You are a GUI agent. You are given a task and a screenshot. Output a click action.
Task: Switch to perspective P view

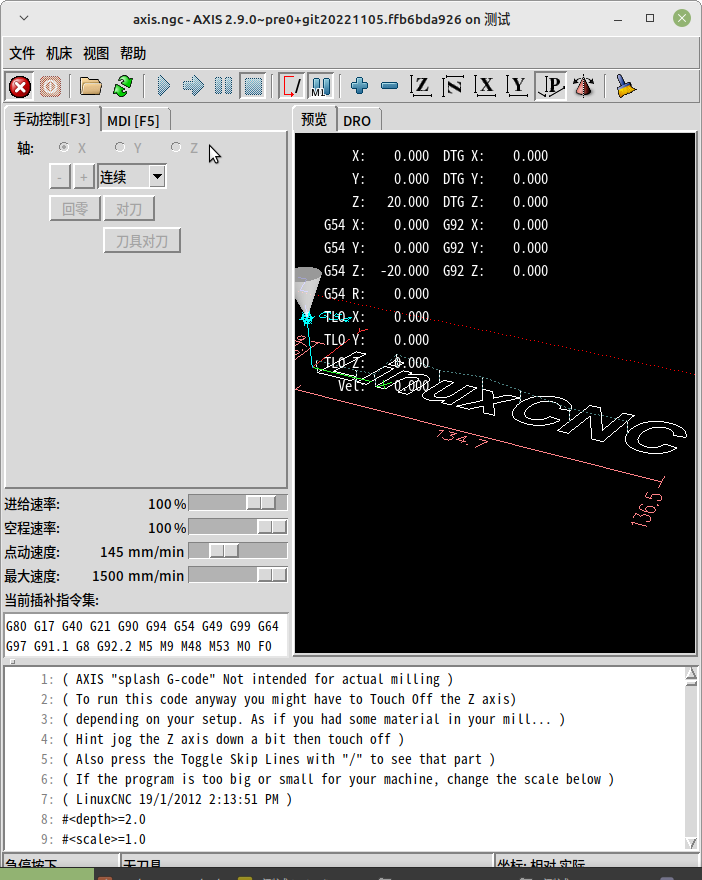click(550, 86)
